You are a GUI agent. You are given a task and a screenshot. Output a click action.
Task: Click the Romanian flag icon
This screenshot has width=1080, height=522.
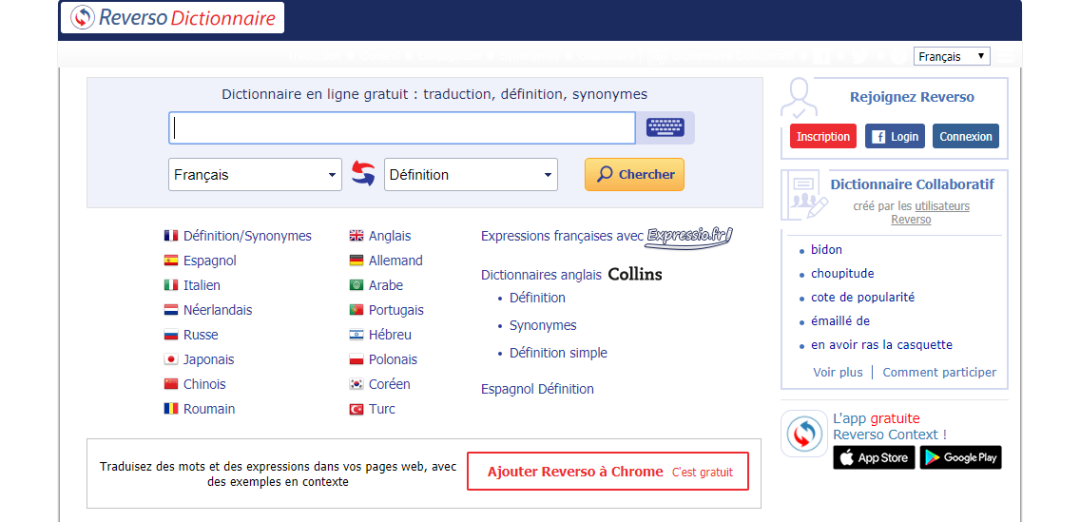pos(171,409)
